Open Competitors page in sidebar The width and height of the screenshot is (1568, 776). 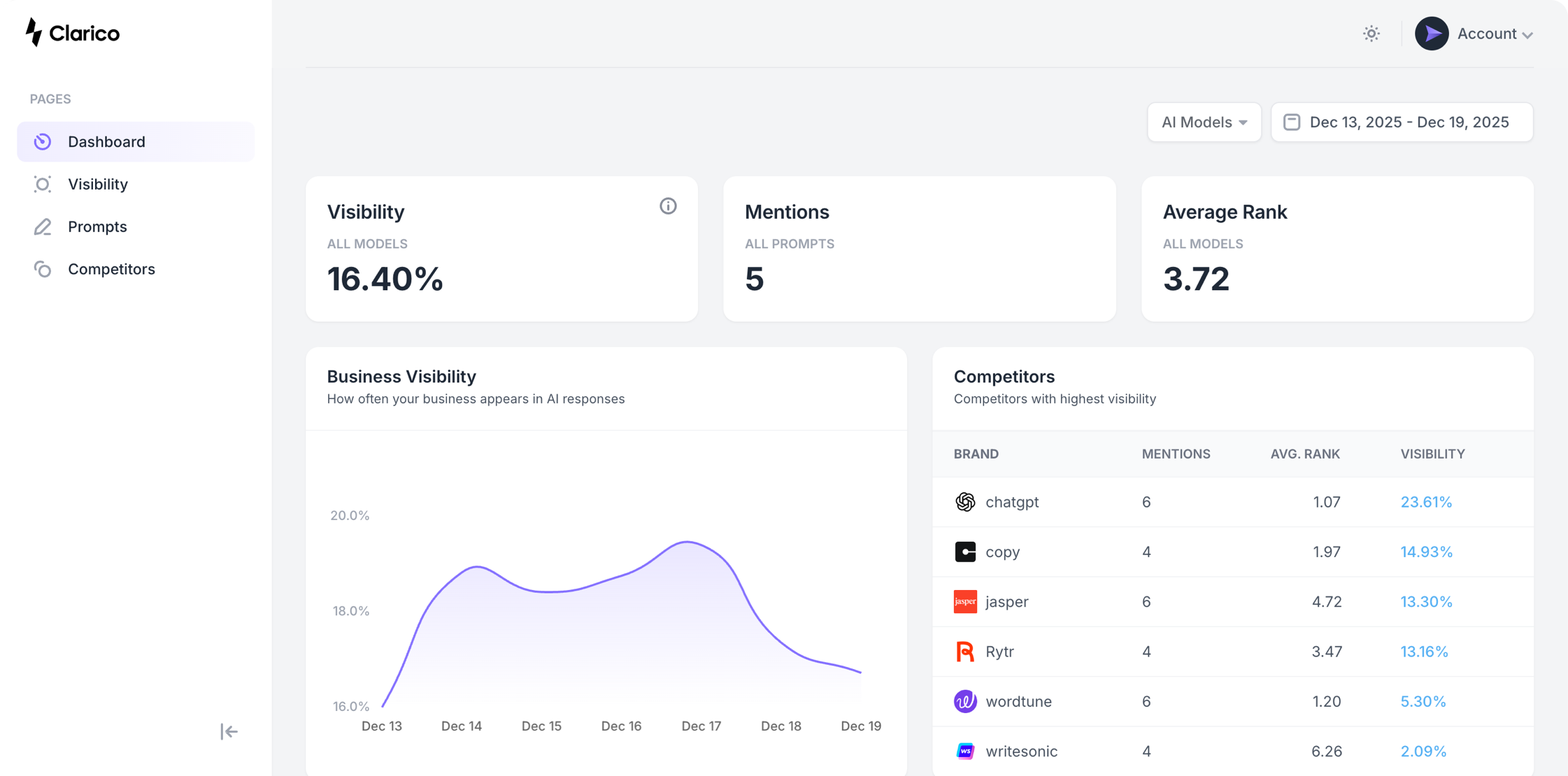pos(111,269)
